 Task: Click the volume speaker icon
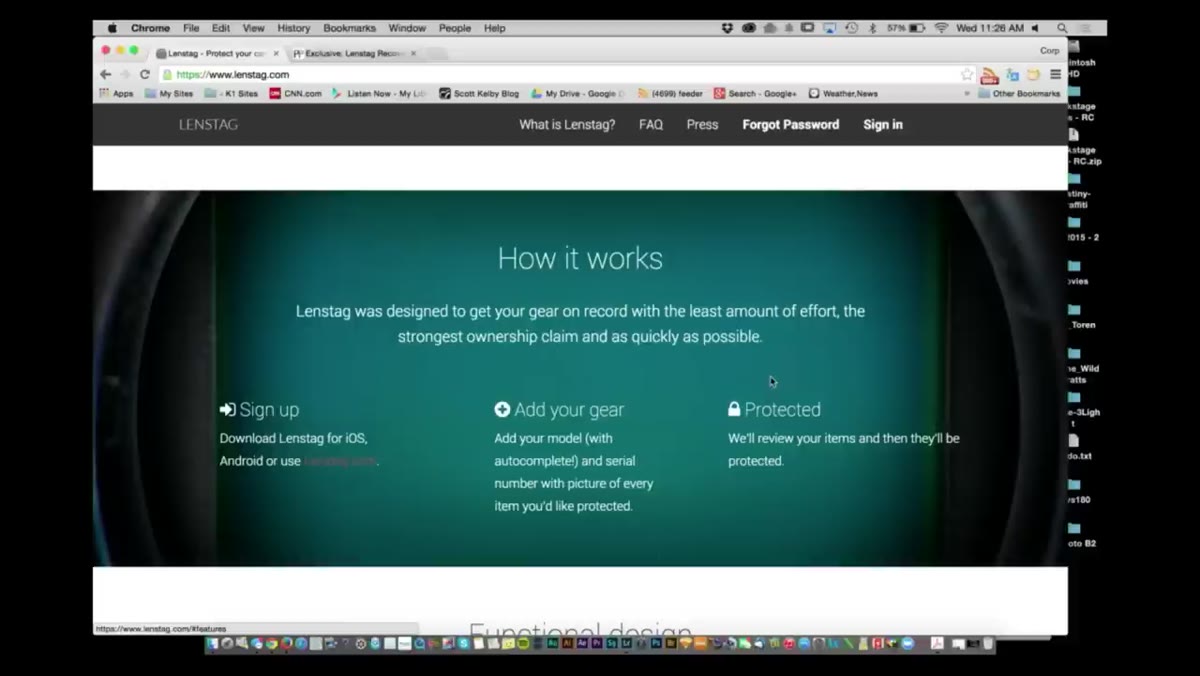click(x=1035, y=28)
